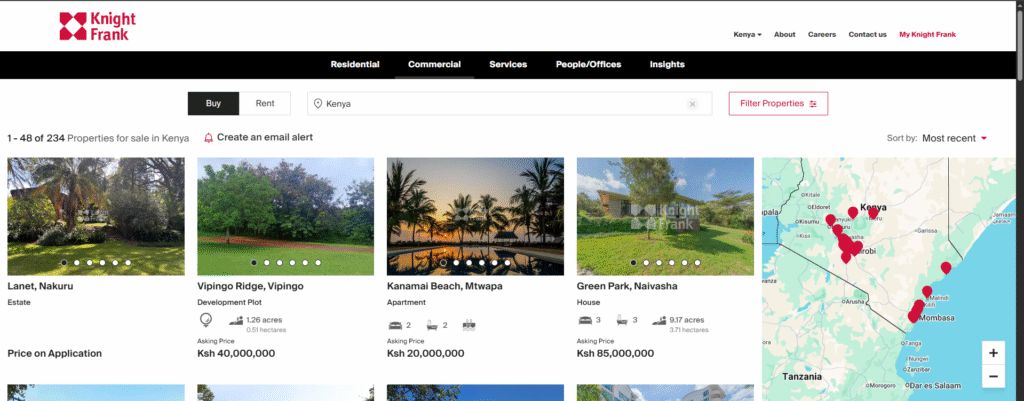Switch to the Rent option
The height and width of the screenshot is (401, 1024).
tap(265, 103)
